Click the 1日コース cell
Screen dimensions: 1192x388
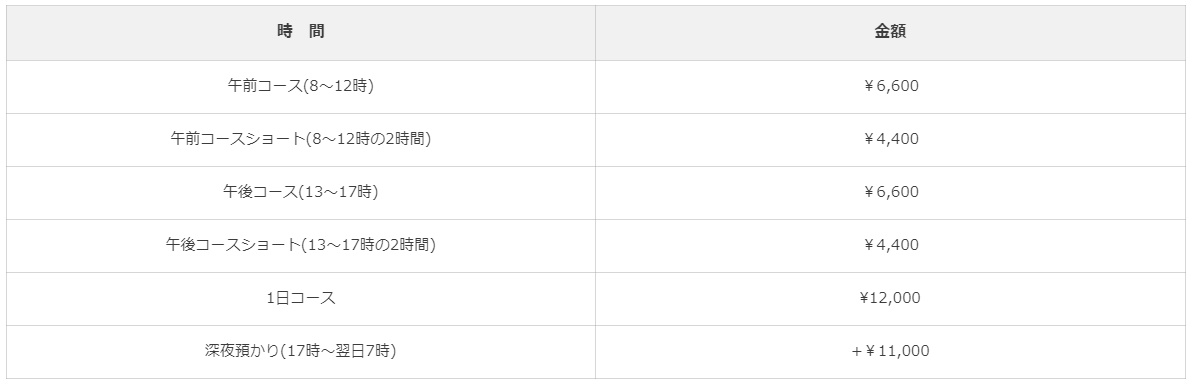click(x=301, y=299)
